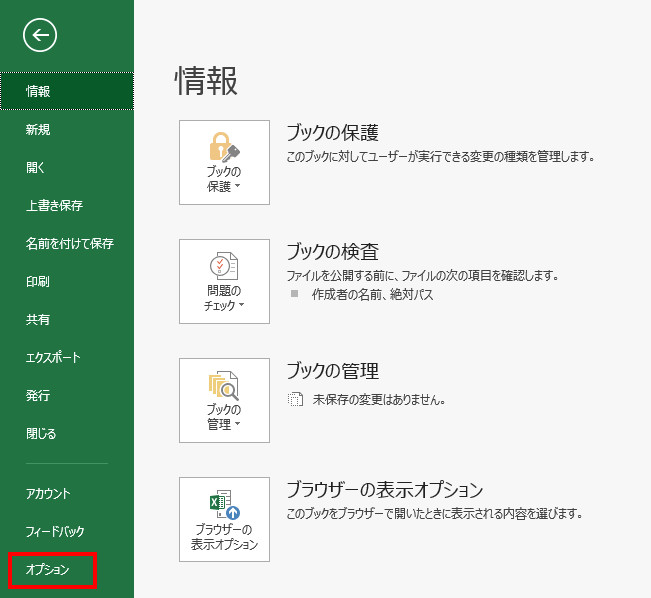Select 情報 in the sidebar

coord(67,91)
